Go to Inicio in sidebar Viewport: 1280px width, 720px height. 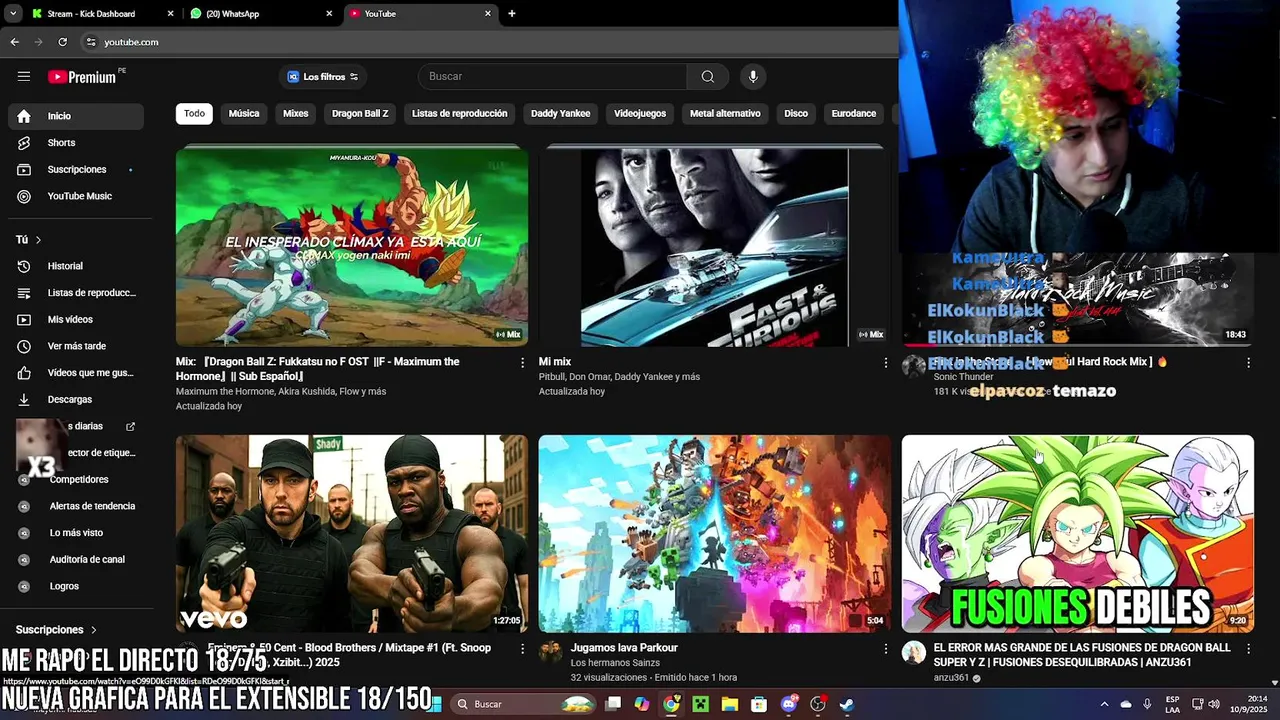coord(76,116)
